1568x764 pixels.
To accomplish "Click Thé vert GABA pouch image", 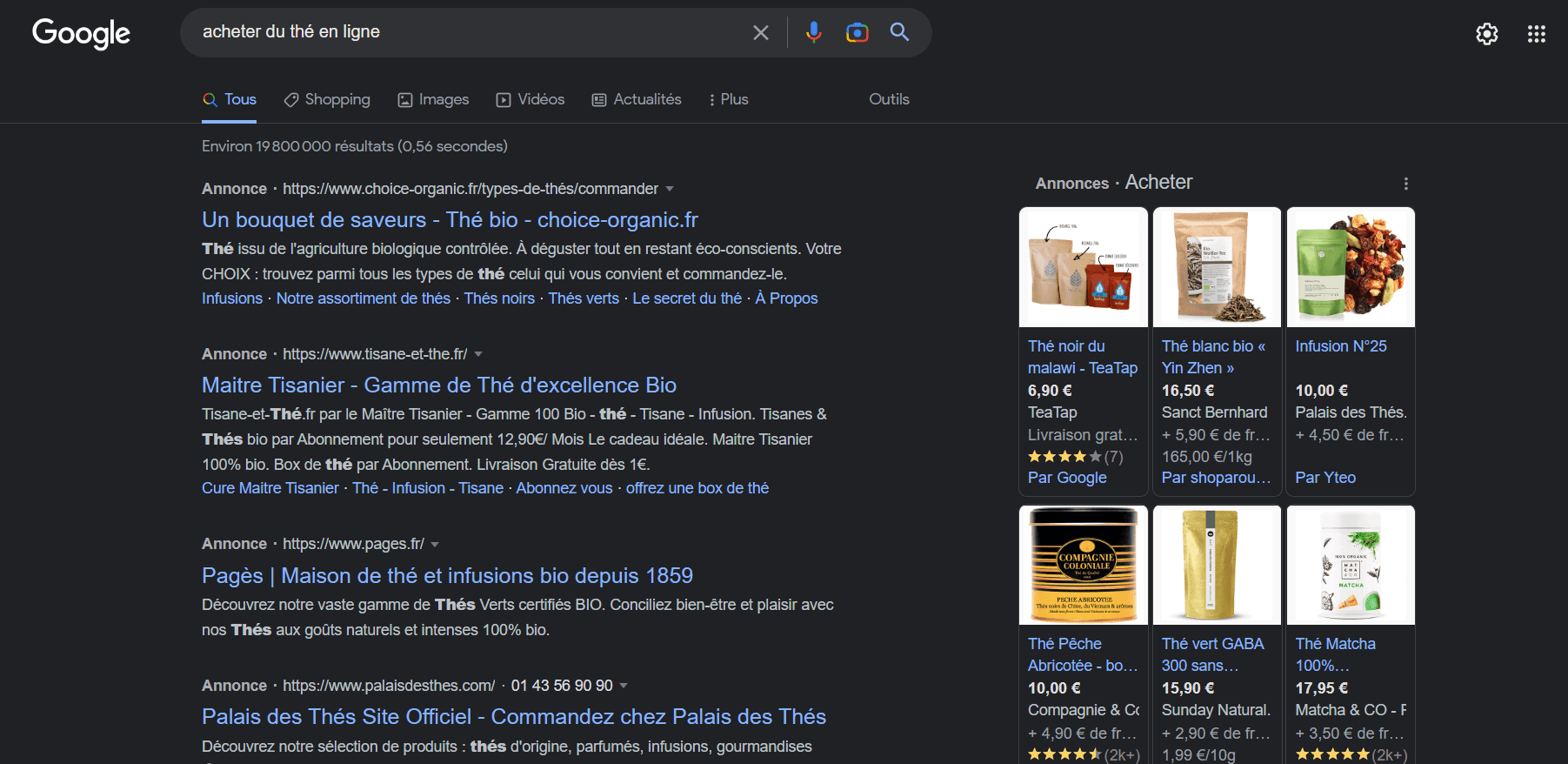I will coord(1217,565).
